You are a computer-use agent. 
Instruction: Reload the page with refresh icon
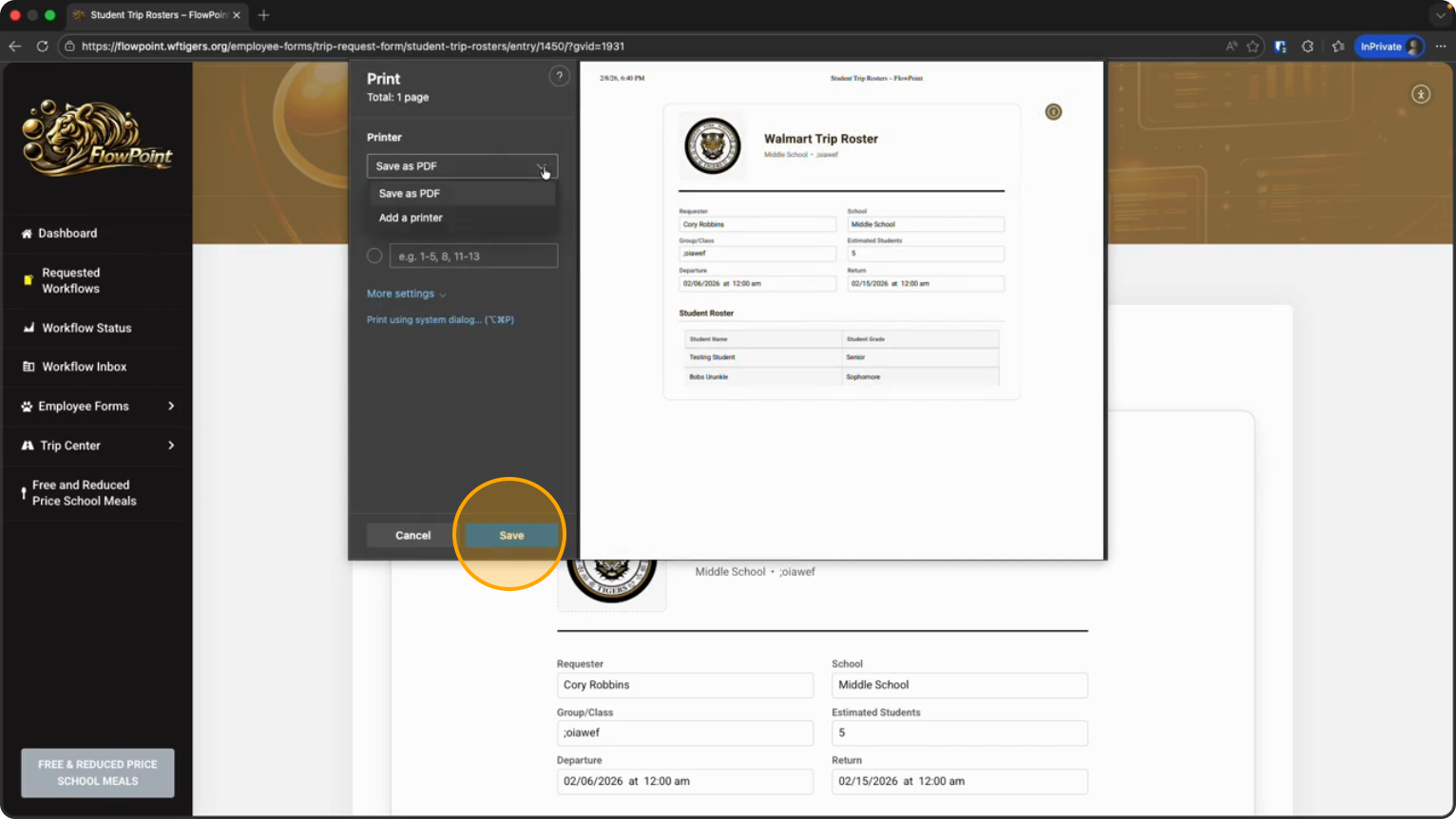pos(42,46)
